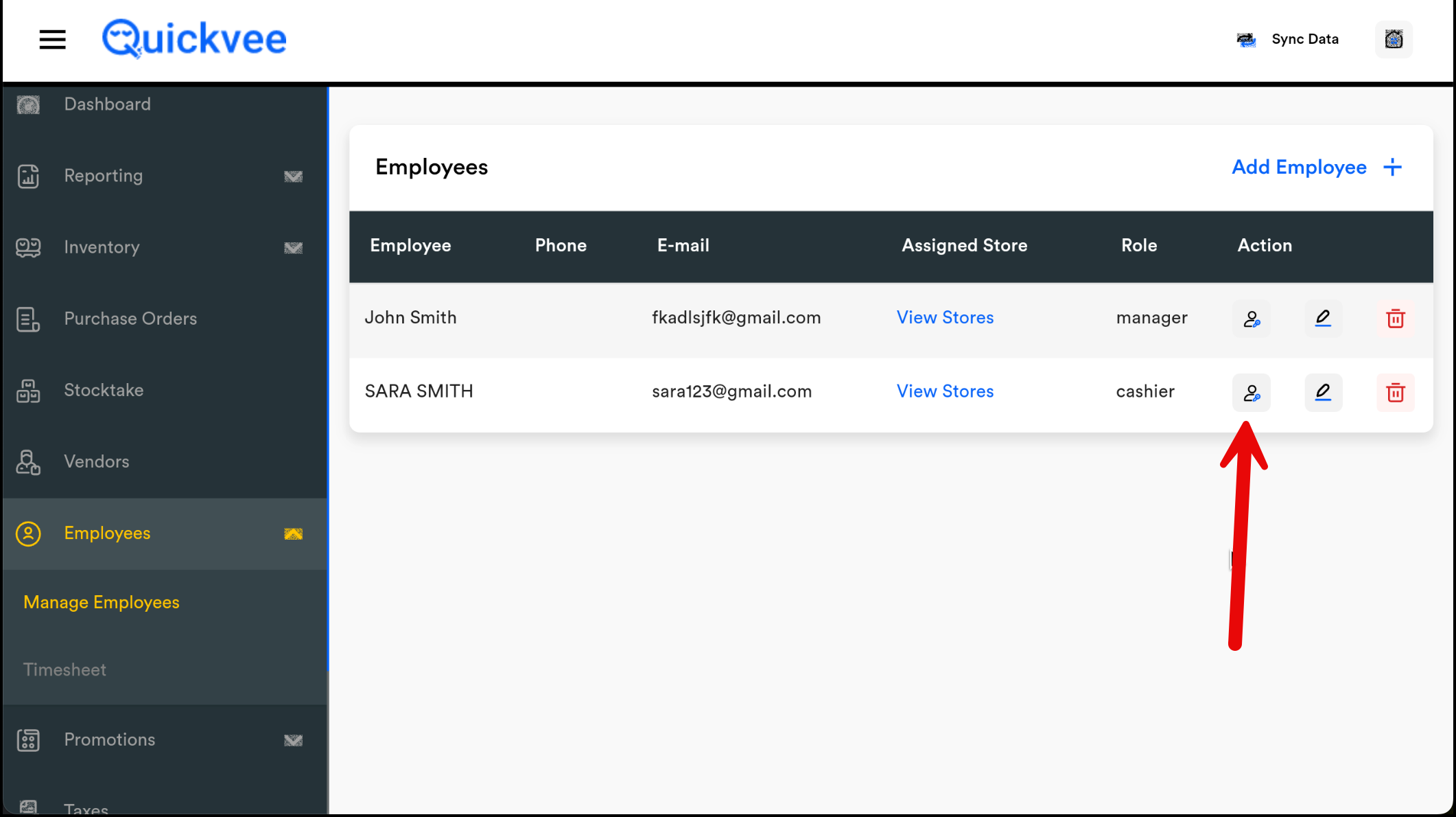Edit John Smith with pencil icon

(1323, 319)
